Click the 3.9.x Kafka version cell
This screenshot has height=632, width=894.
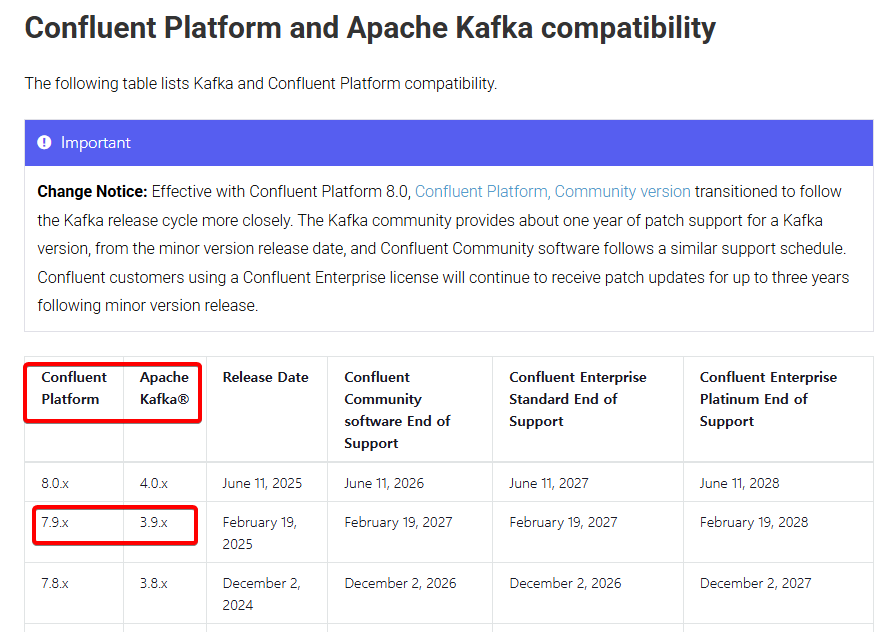(x=154, y=522)
